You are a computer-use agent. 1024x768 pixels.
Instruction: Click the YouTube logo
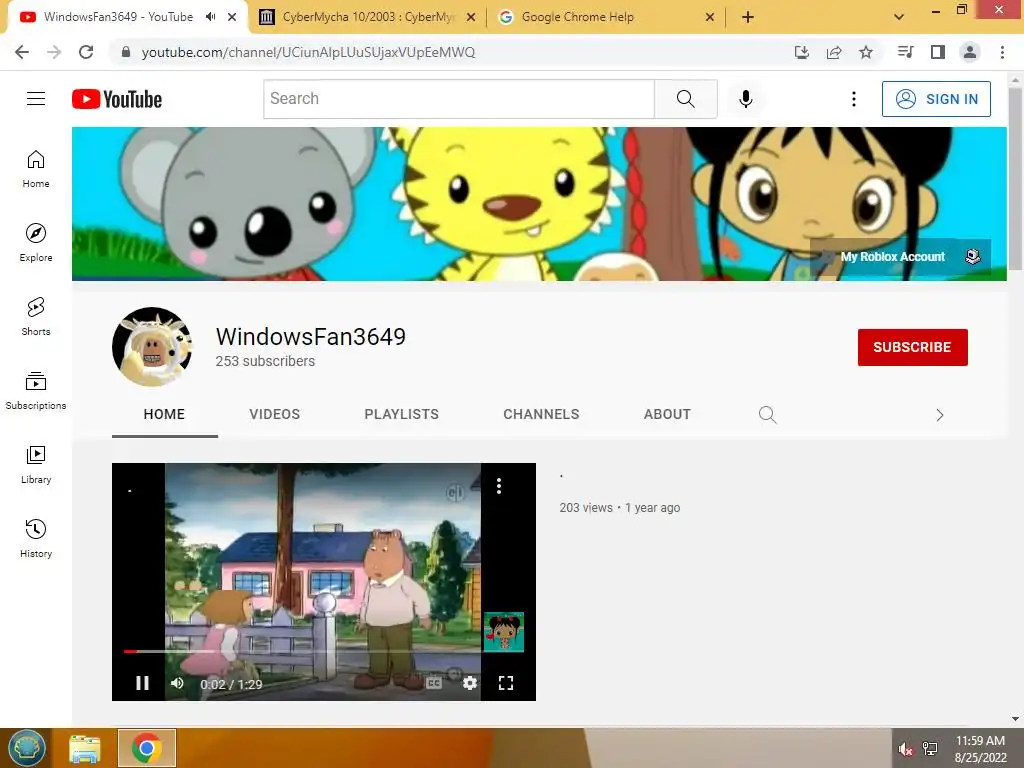(117, 99)
